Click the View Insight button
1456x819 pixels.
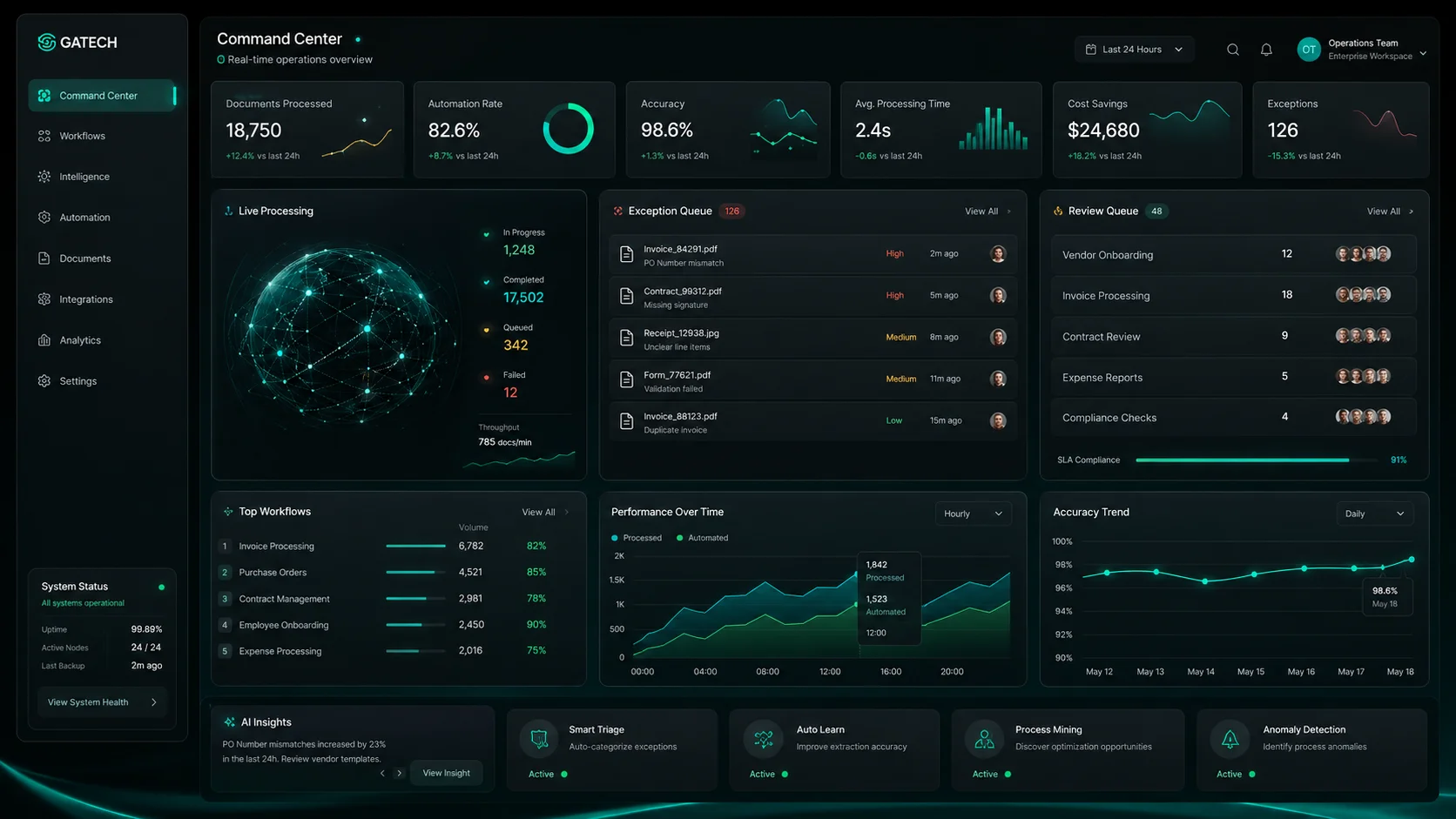(446, 773)
